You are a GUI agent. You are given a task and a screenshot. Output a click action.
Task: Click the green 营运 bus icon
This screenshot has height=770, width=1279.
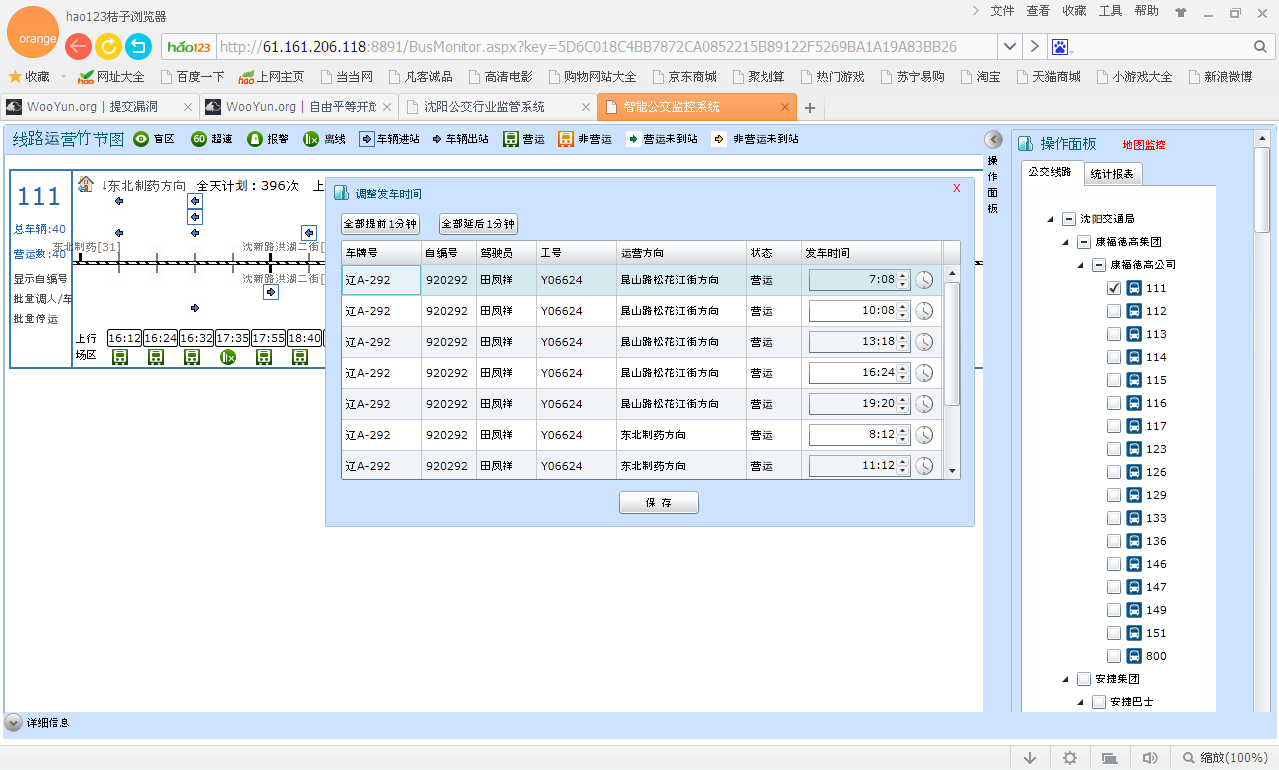511,139
